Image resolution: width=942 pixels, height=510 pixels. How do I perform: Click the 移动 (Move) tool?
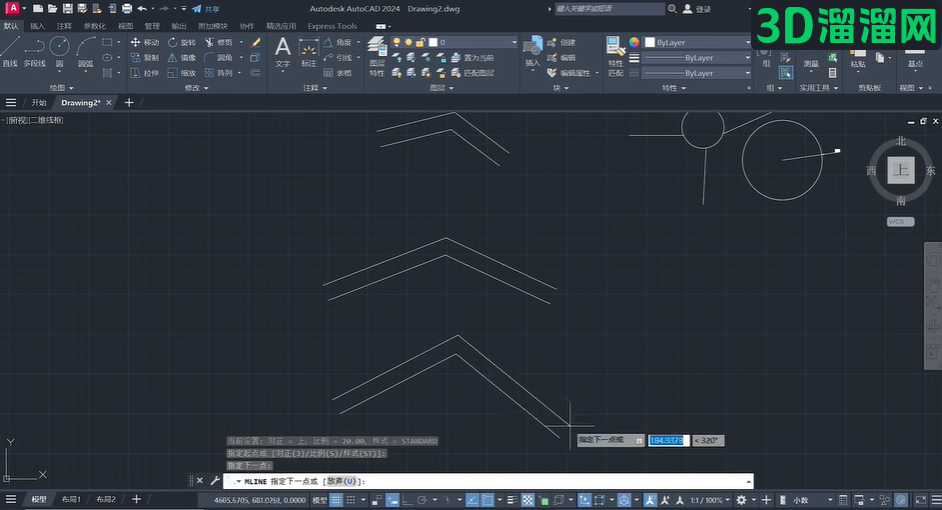tap(145, 42)
